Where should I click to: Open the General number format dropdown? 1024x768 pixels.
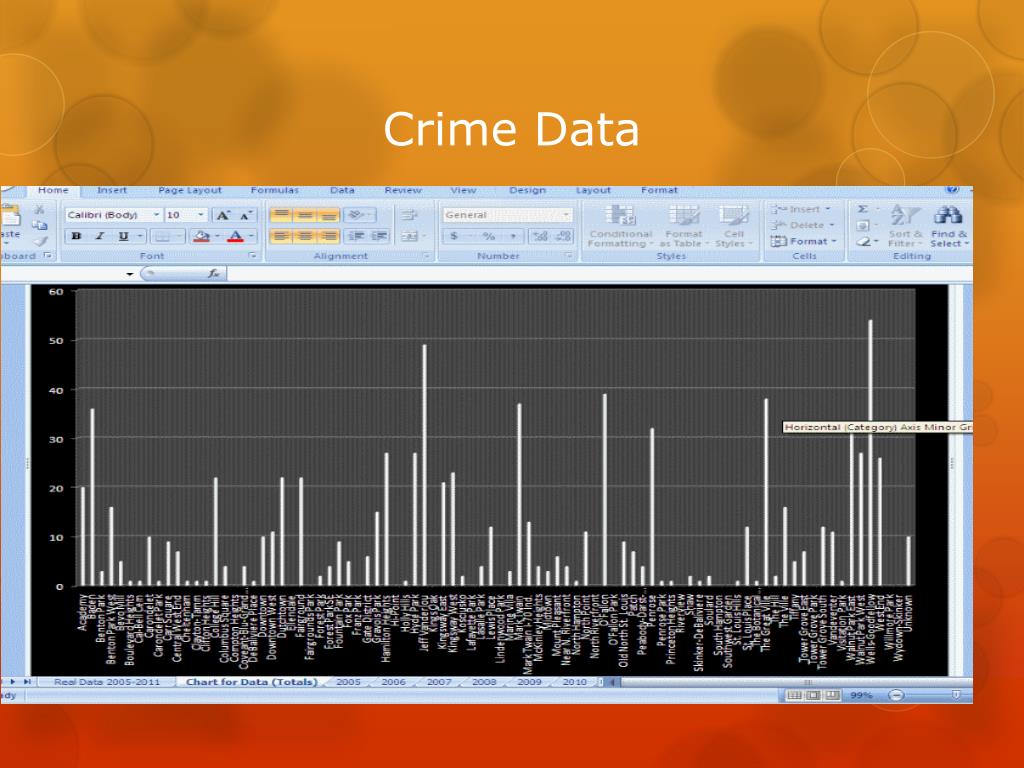point(566,215)
